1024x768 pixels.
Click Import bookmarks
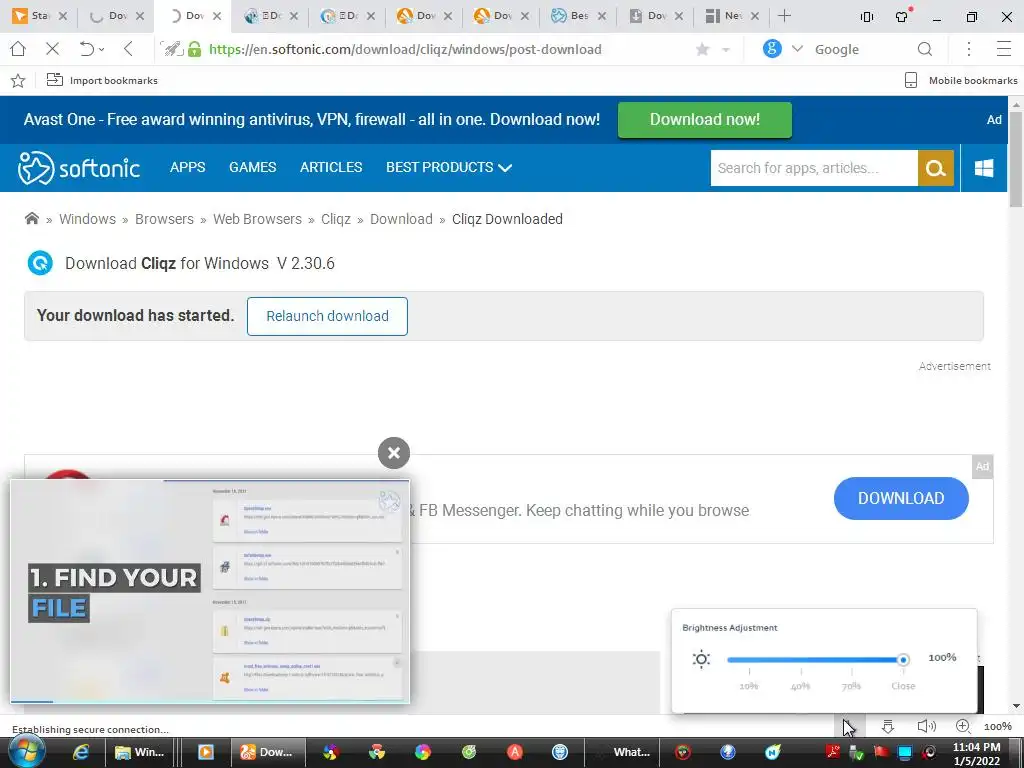coord(102,80)
